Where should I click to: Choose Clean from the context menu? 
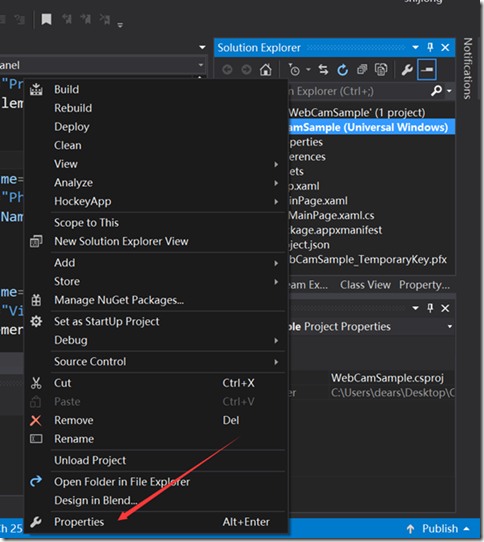pos(68,146)
